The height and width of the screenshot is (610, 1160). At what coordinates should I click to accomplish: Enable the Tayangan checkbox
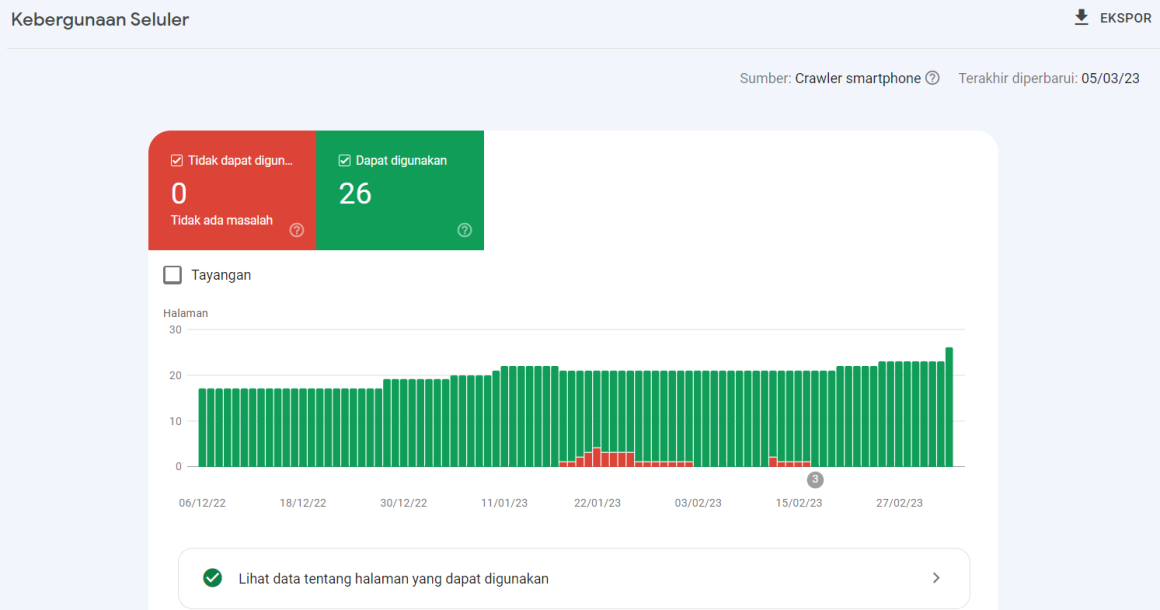pos(172,274)
